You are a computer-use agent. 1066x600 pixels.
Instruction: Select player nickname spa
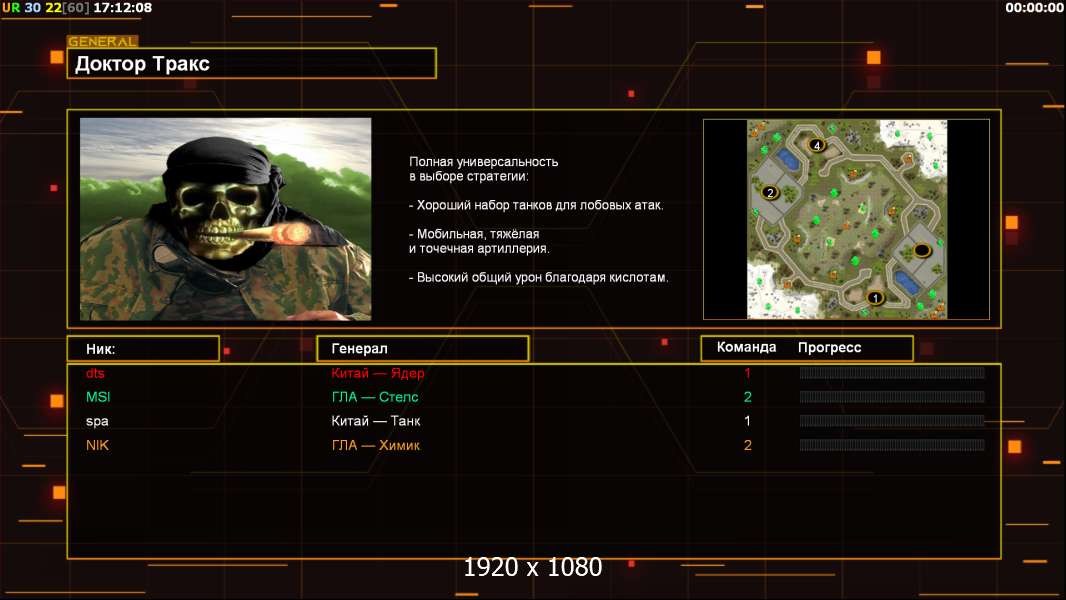pos(97,421)
